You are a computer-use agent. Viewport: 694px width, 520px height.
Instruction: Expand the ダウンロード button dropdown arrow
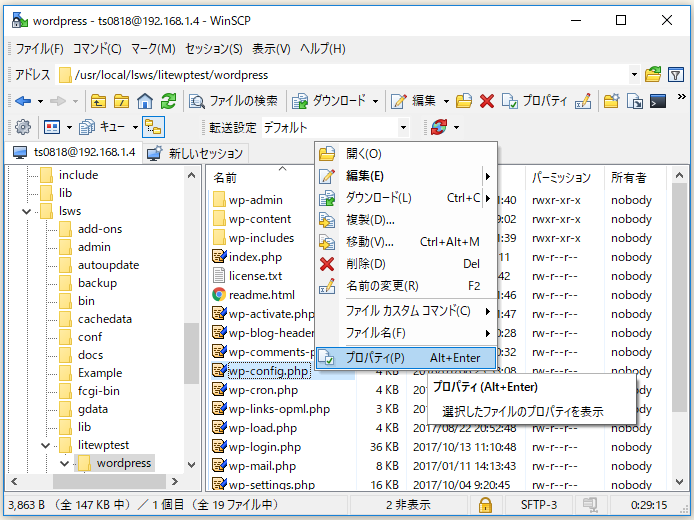point(375,101)
